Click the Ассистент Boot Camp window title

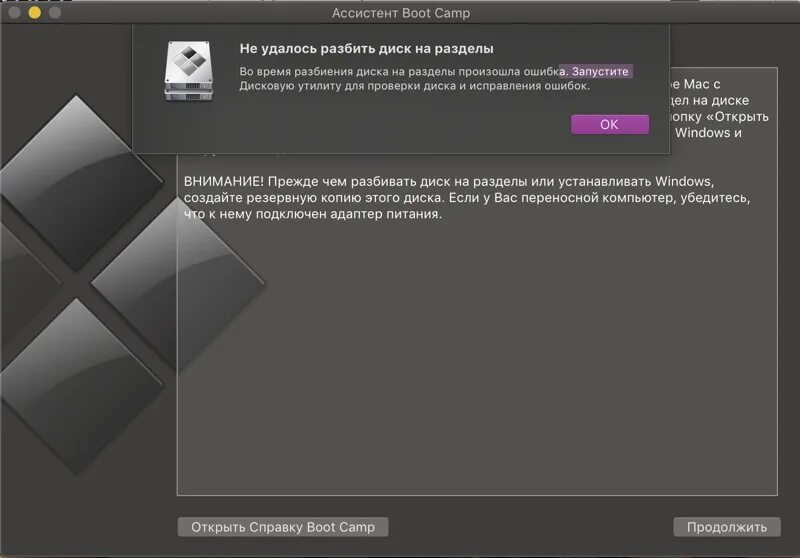point(401,13)
